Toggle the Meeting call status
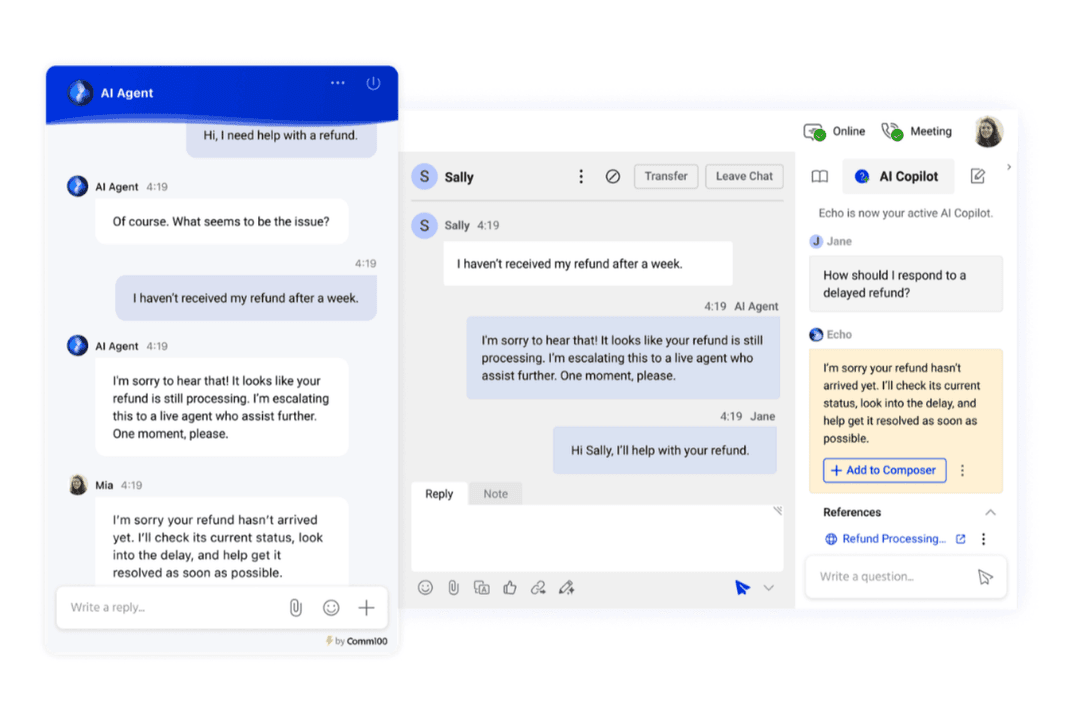Screen dimensions: 1080x720 point(917,131)
